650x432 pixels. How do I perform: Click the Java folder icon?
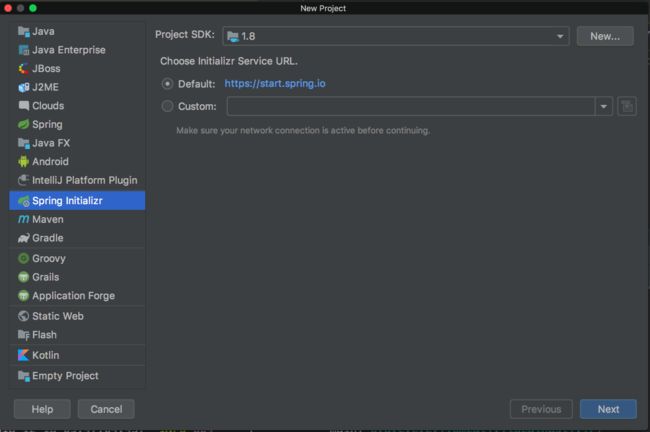pos(24,32)
